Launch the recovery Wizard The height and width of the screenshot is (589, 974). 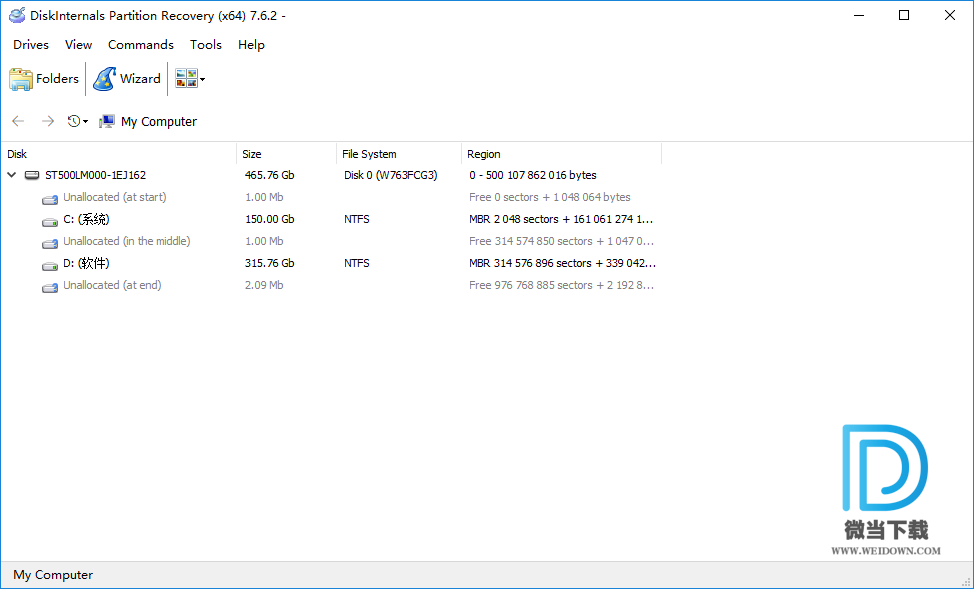point(127,79)
